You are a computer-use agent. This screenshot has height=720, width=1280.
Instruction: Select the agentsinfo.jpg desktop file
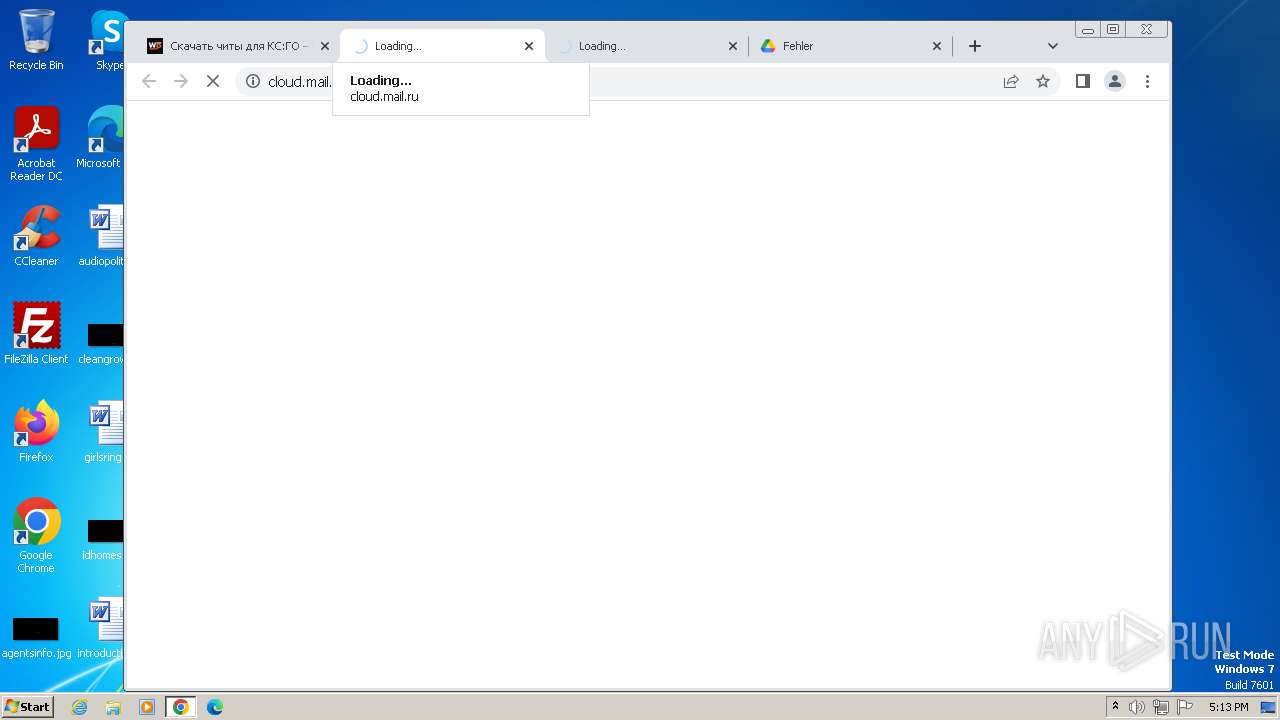click(36, 636)
